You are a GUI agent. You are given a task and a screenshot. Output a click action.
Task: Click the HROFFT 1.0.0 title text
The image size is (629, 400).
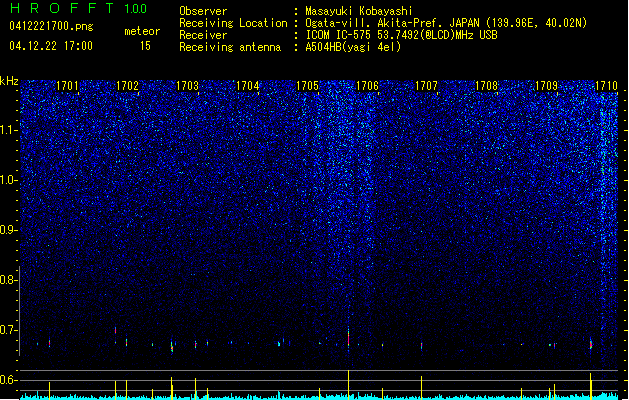pos(79,8)
